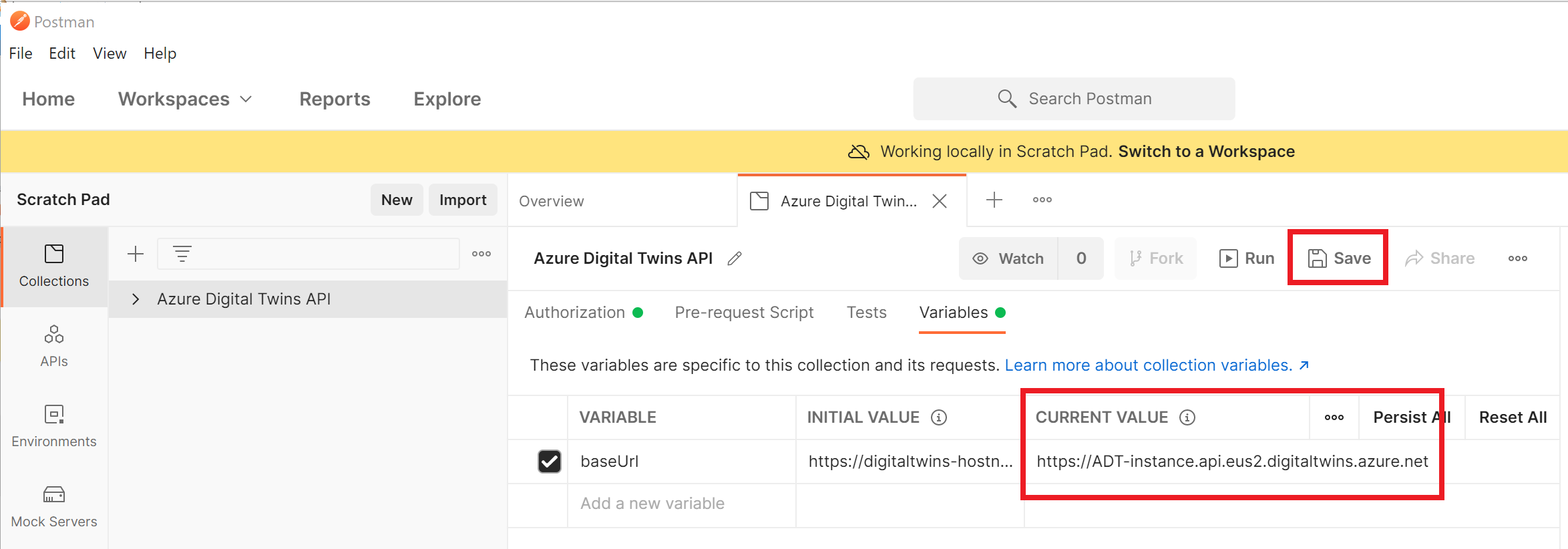Click the pencil icon to rename the collection
The image size is (1568, 549).
coord(735,258)
